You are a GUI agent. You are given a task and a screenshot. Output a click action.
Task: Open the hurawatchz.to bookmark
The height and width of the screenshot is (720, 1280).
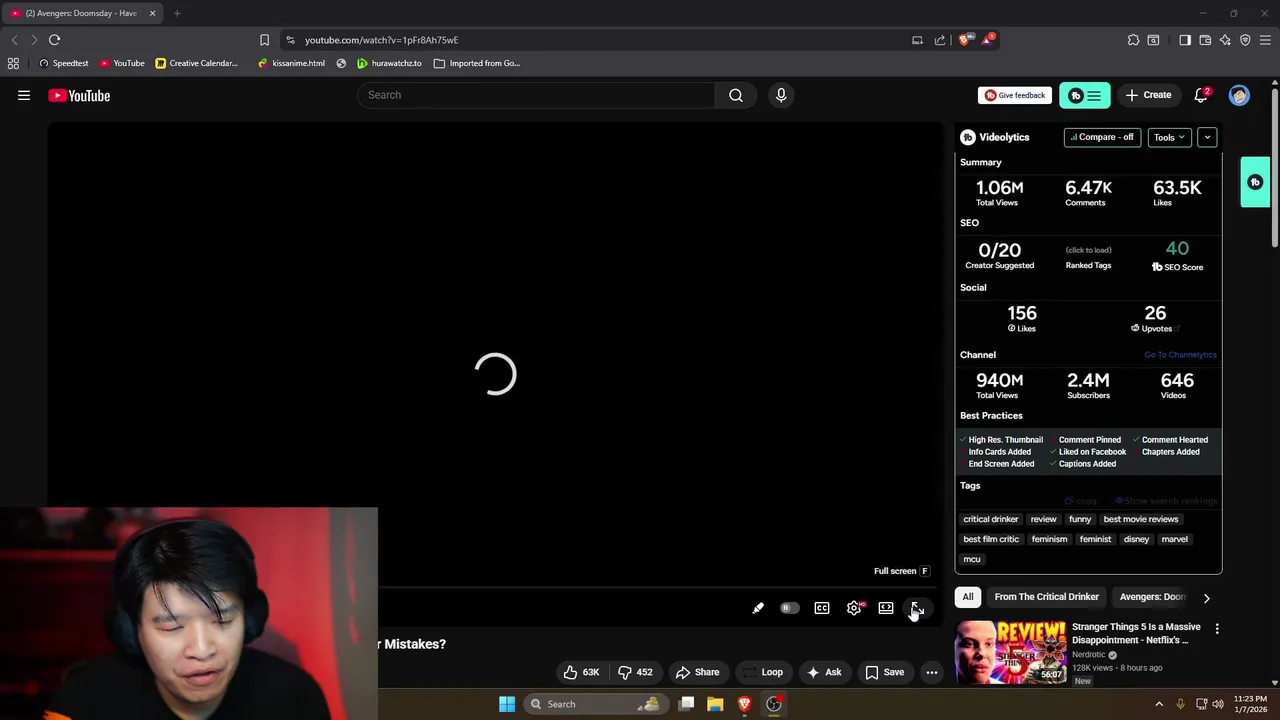coord(389,63)
